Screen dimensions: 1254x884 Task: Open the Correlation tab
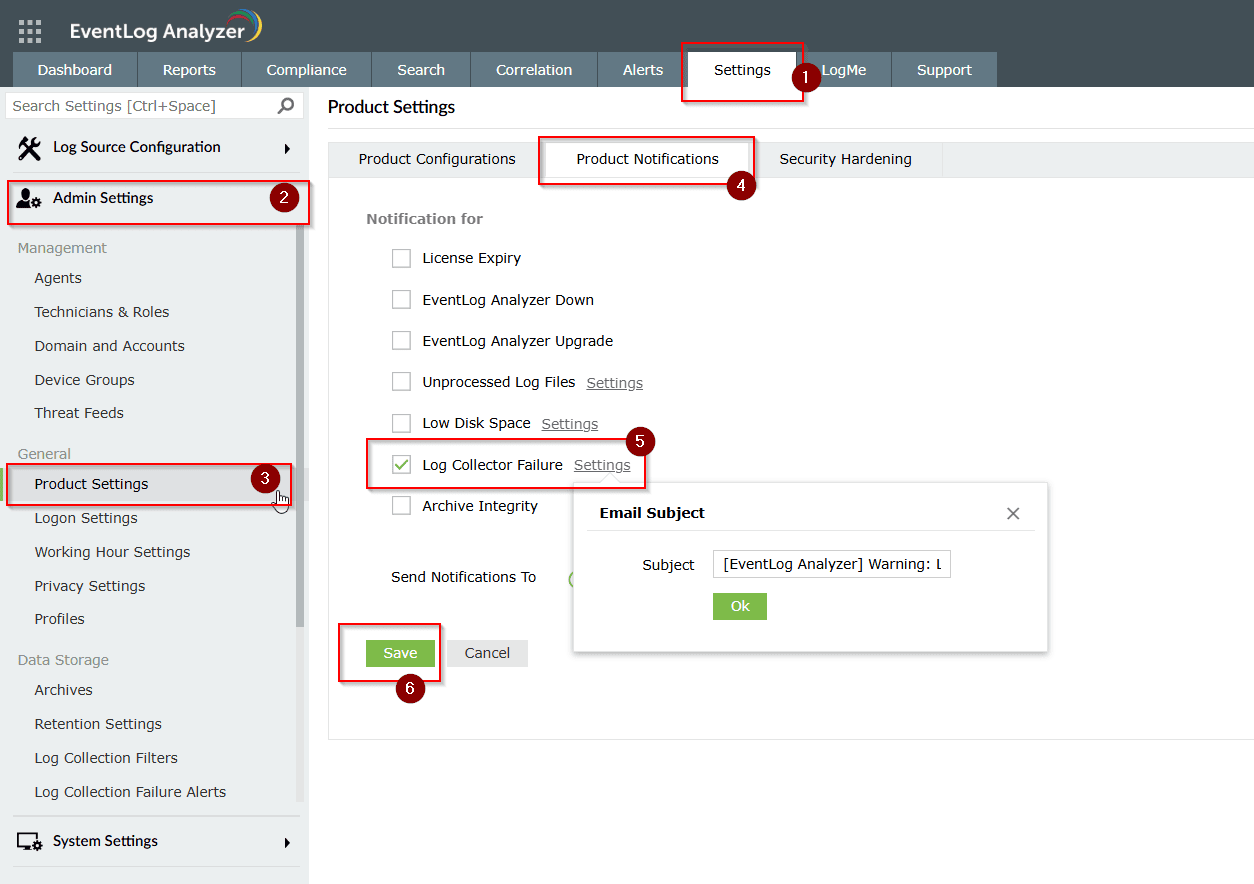point(534,70)
